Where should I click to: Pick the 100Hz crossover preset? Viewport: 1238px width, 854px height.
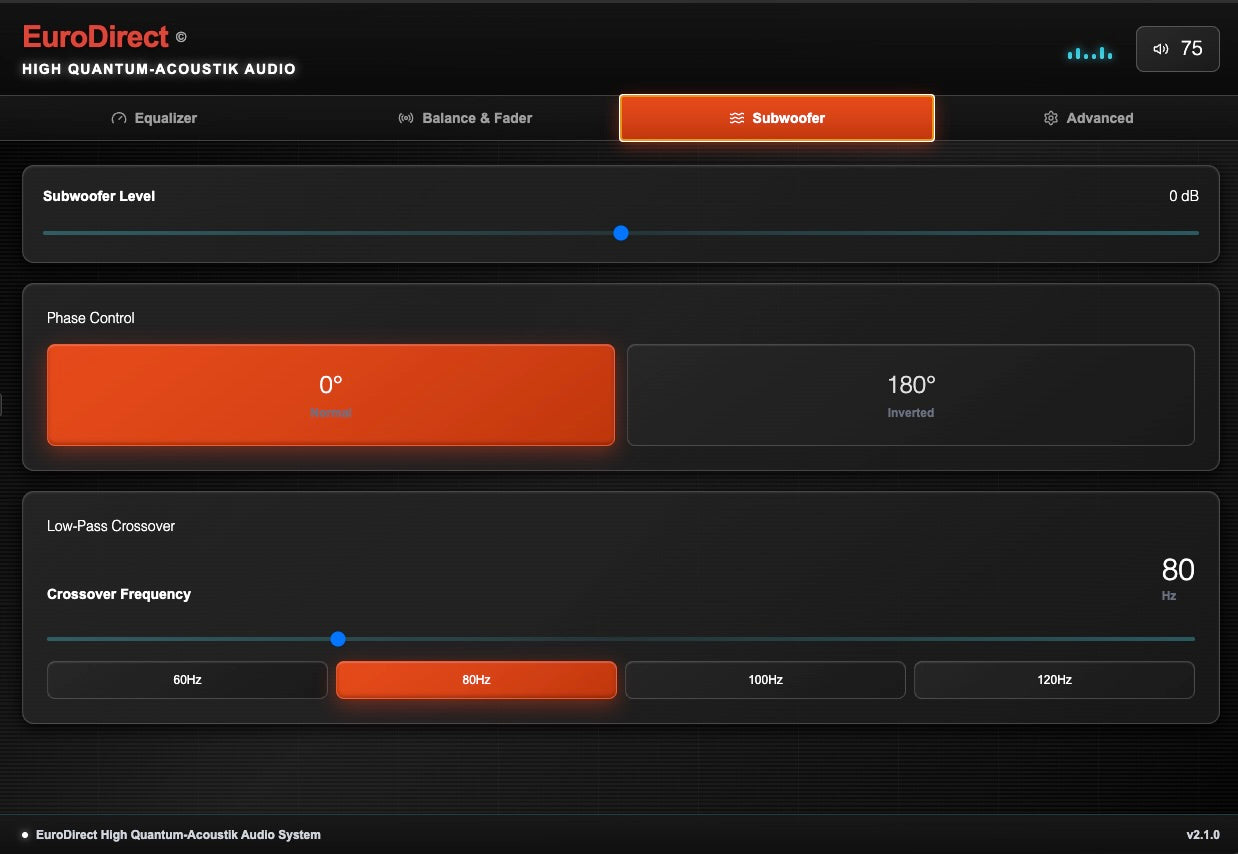pyautogui.click(x=765, y=680)
